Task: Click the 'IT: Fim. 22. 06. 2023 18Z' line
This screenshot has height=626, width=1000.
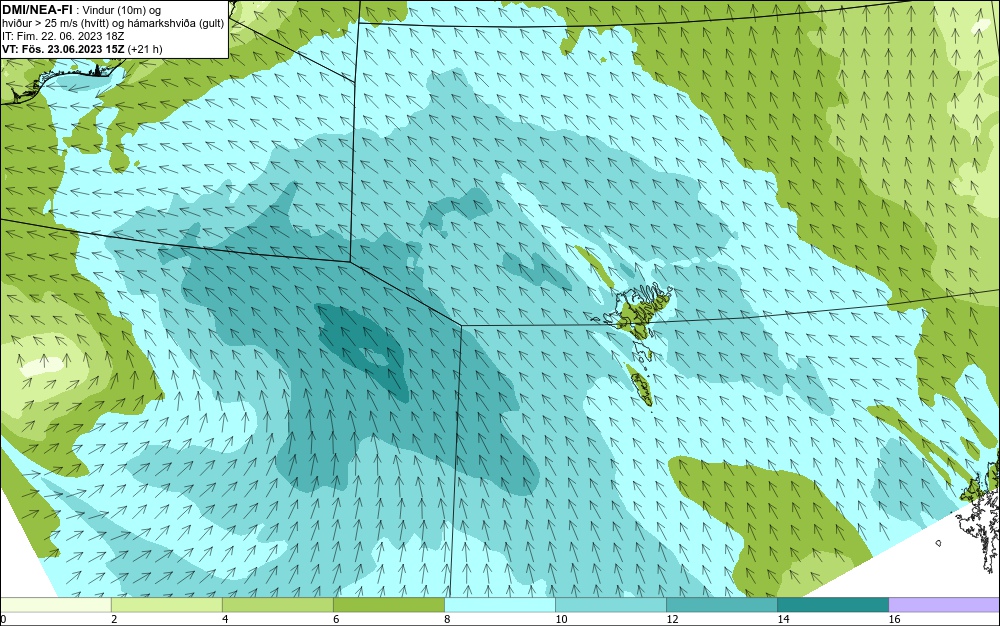Action: coord(63,36)
